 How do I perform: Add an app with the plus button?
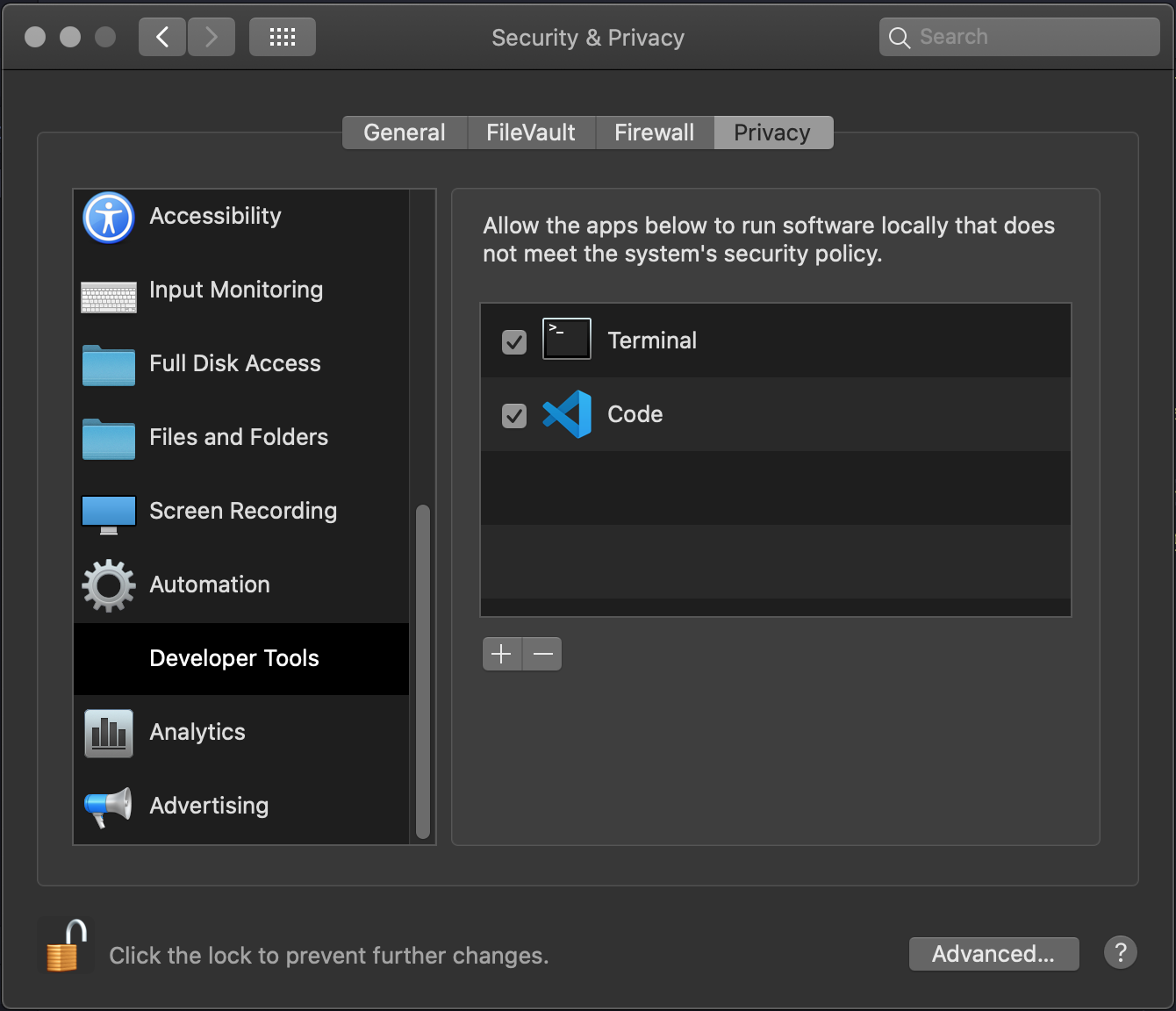[502, 654]
